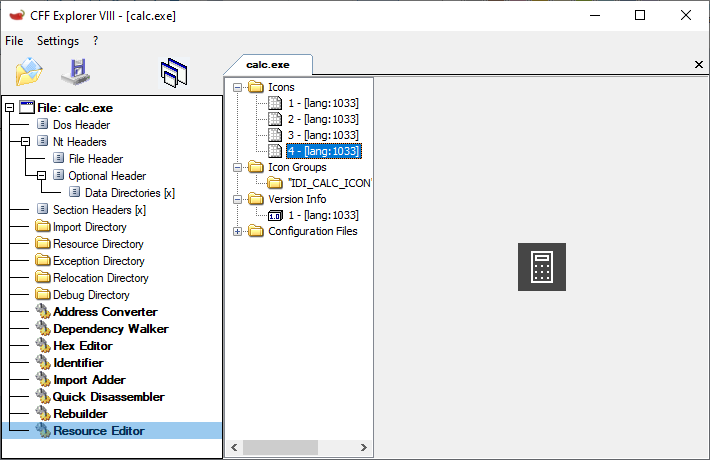Select icon resource 2 - [lang:1033]
The image size is (710, 460).
[323, 119]
